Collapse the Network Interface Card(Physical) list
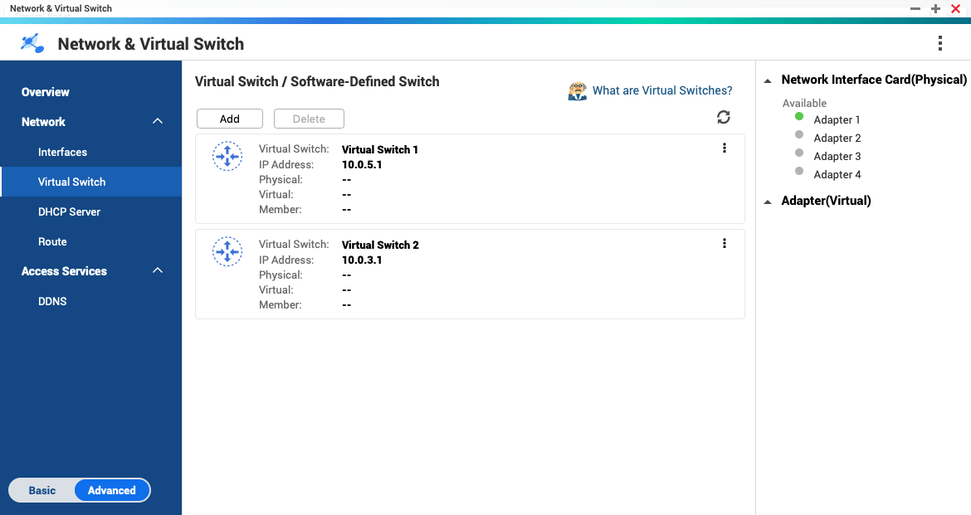 (x=767, y=80)
